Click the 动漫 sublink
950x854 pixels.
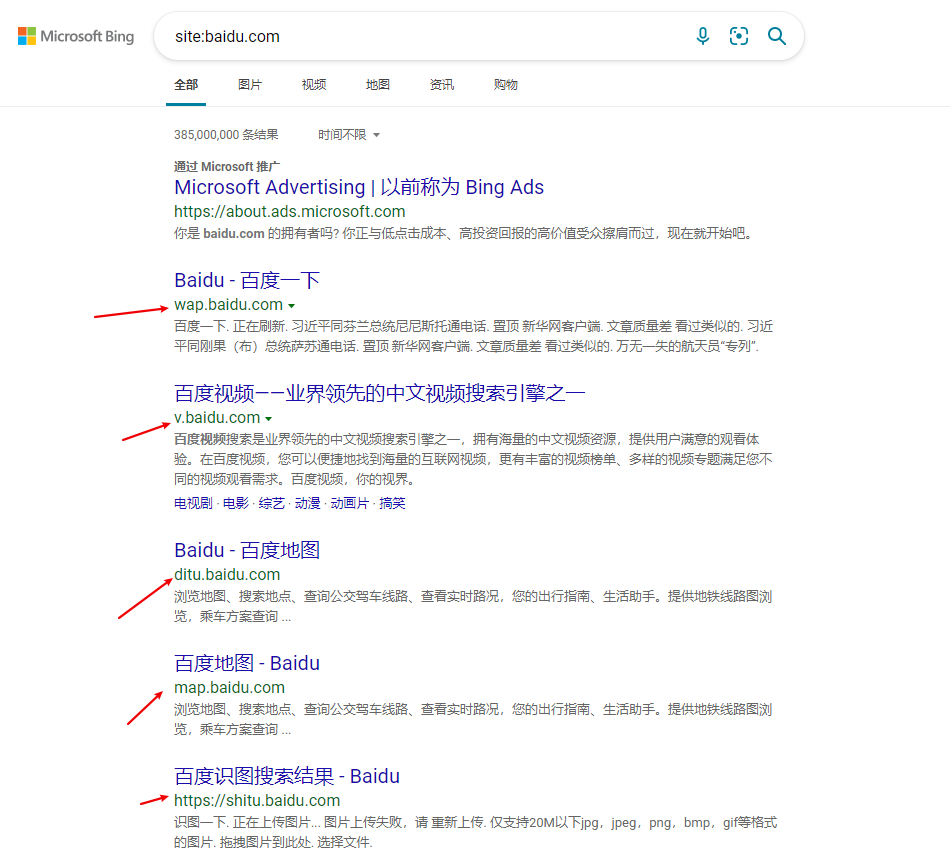tap(307, 504)
